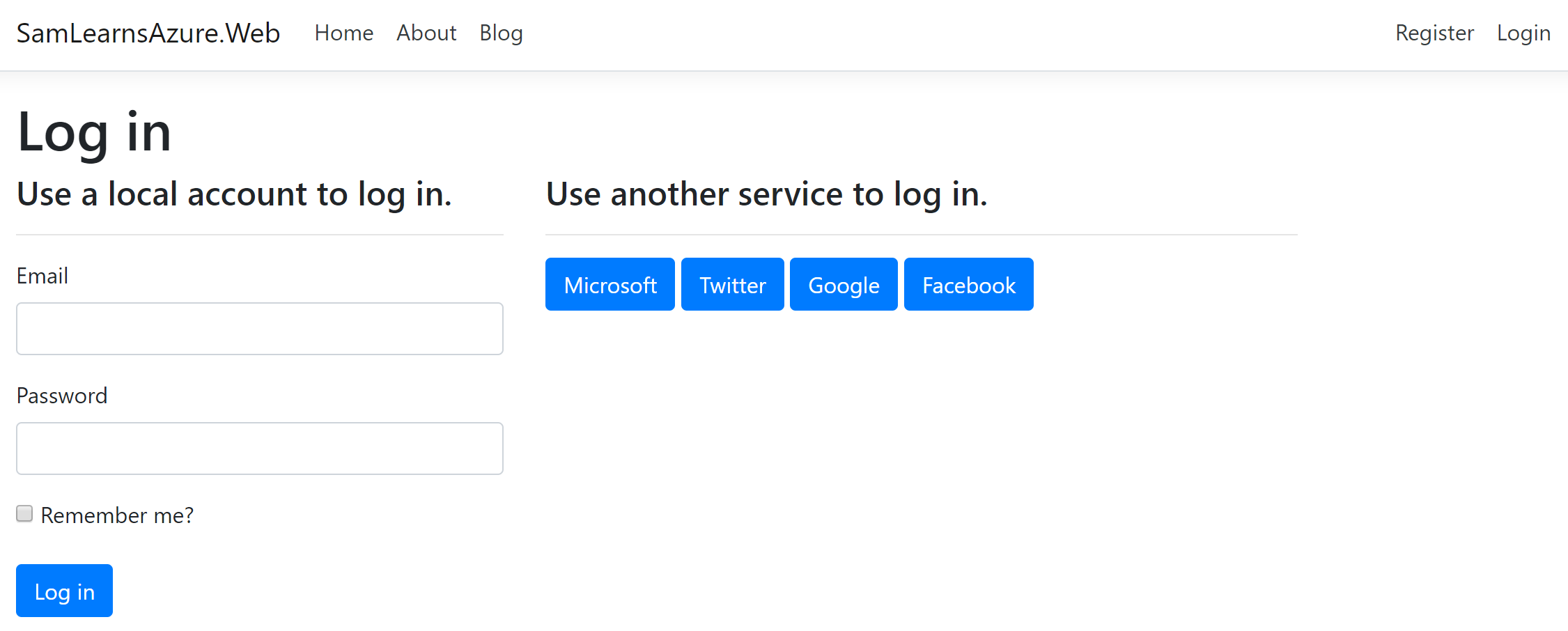Log in using the Google button
1568x631 pixels.
(x=844, y=285)
